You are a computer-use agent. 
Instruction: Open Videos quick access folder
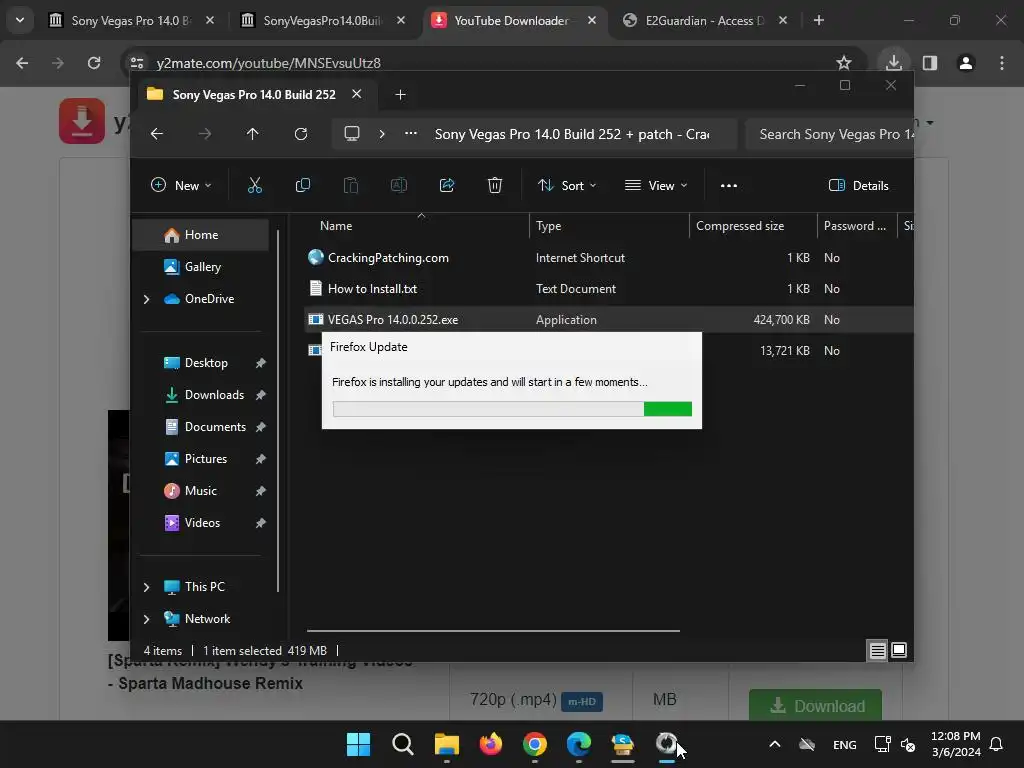(202, 523)
